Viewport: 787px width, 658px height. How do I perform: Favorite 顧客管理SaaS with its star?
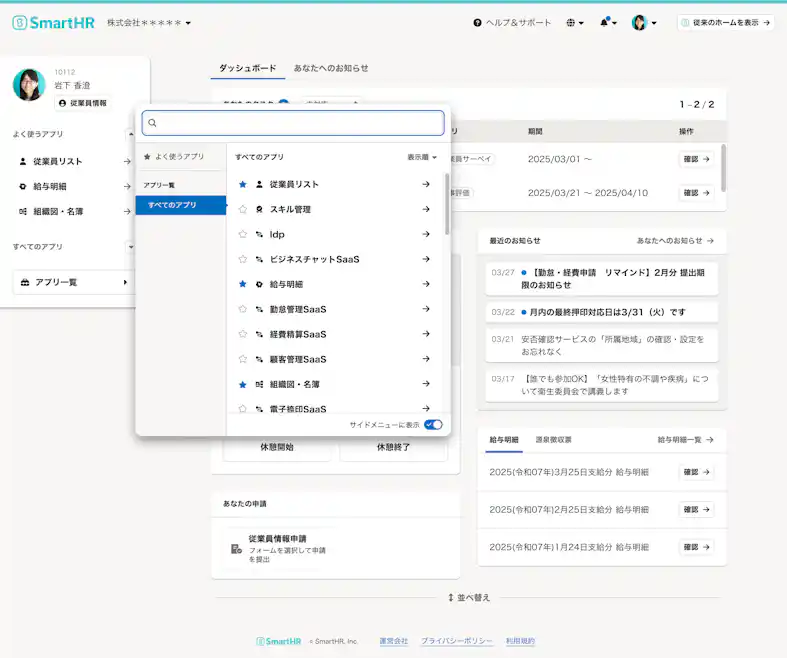point(243,359)
